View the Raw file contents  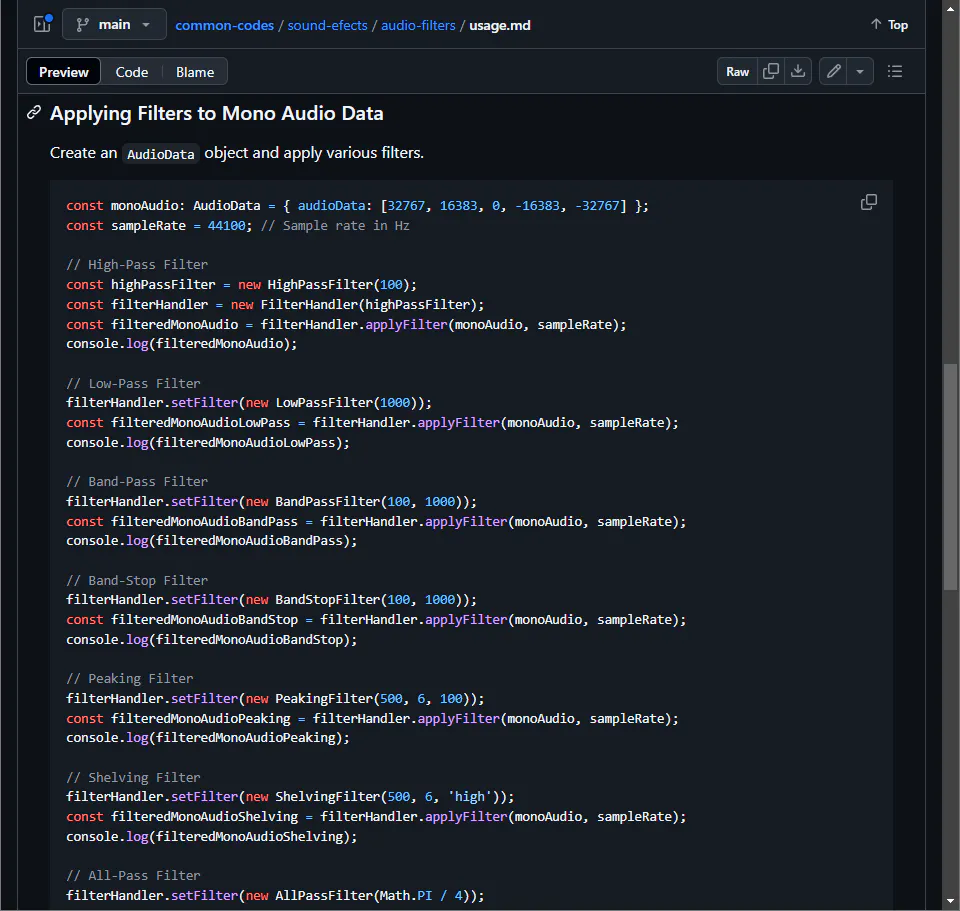[x=737, y=72]
